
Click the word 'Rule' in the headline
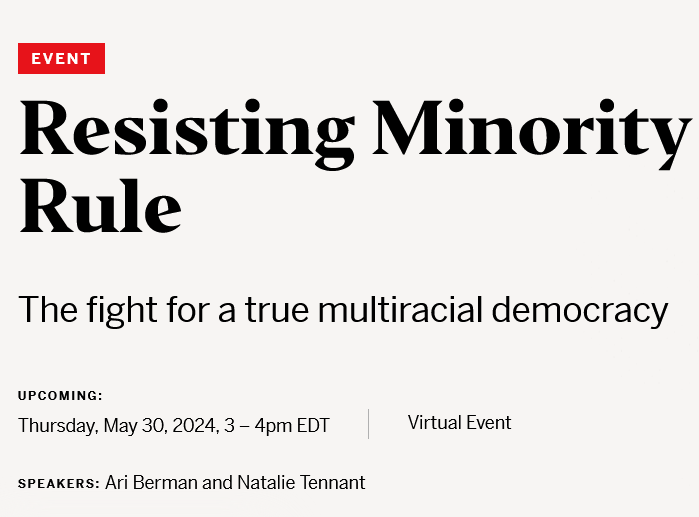tap(100, 208)
